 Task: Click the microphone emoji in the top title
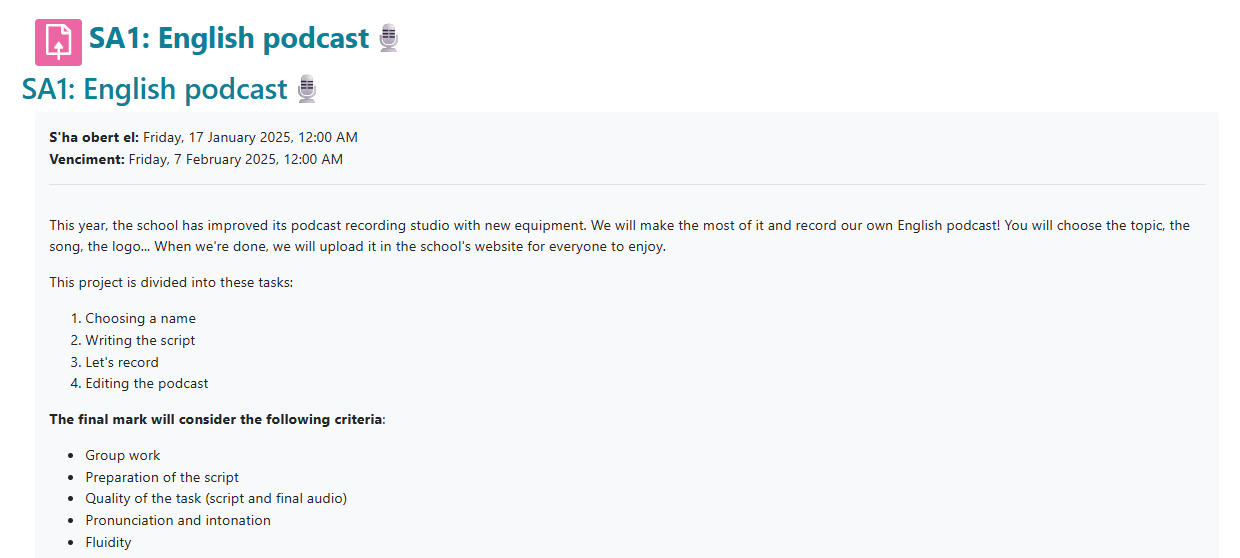point(389,39)
